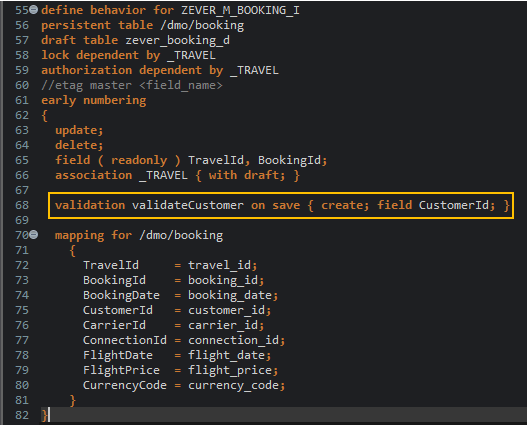Click line number 75 in the gutter
Viewport: 527px width, 425px height.
[22, 310]
